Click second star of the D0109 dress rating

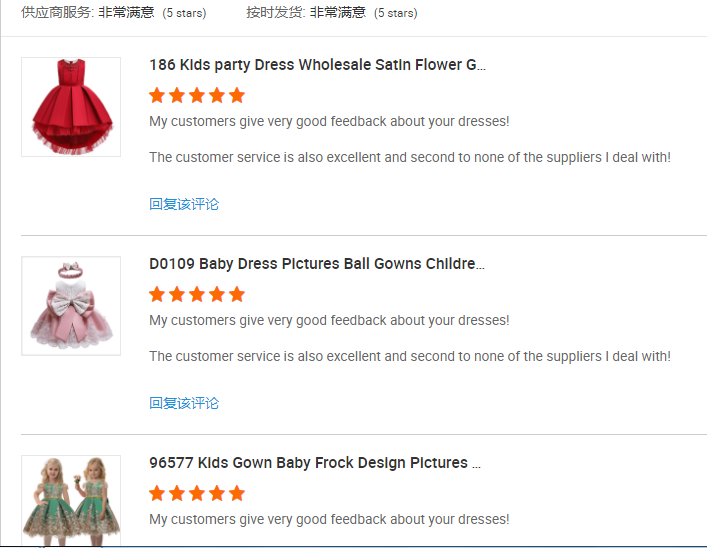tap(177, 295)
